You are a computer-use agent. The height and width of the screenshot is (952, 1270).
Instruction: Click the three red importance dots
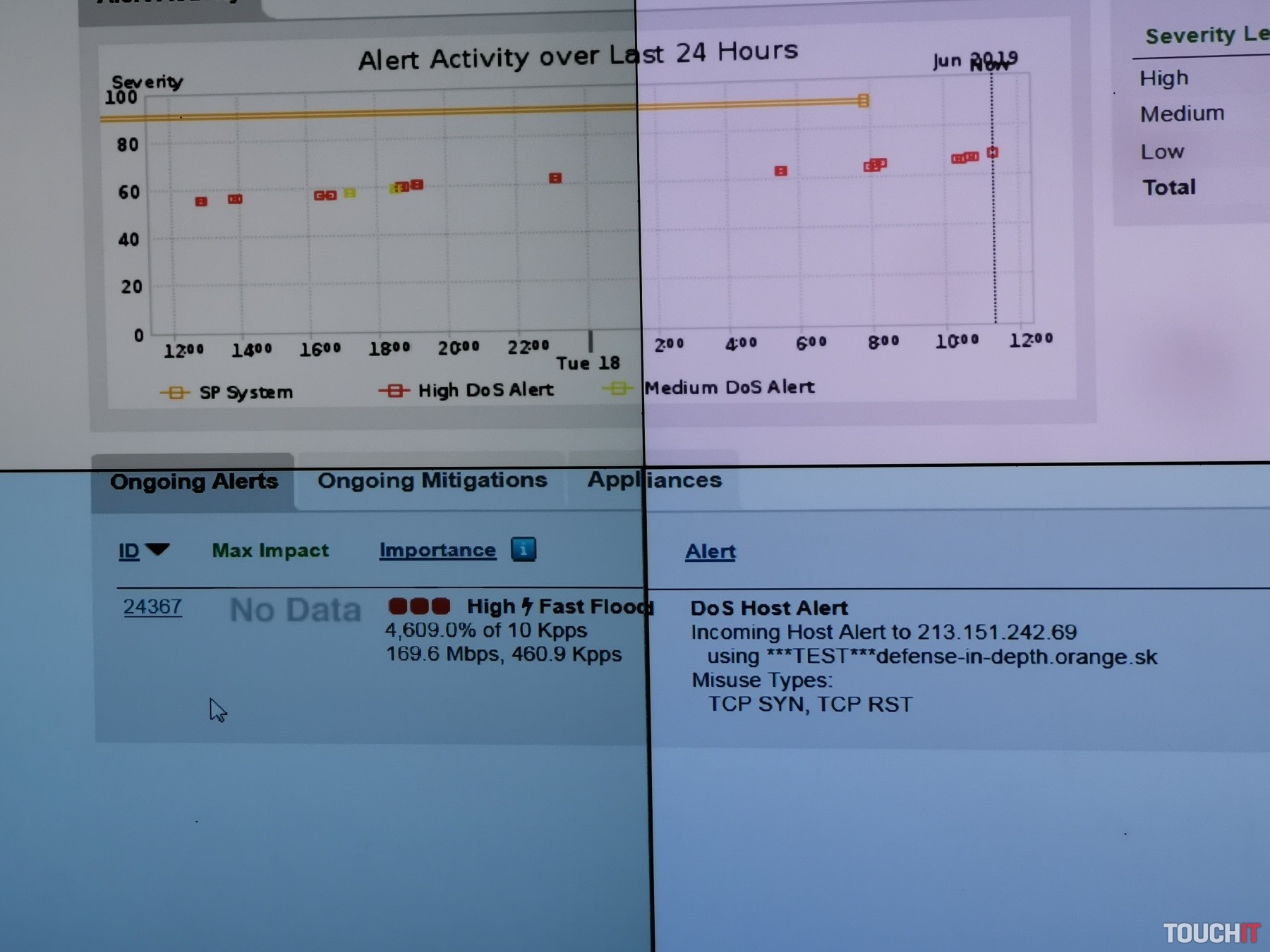[419, 606]
